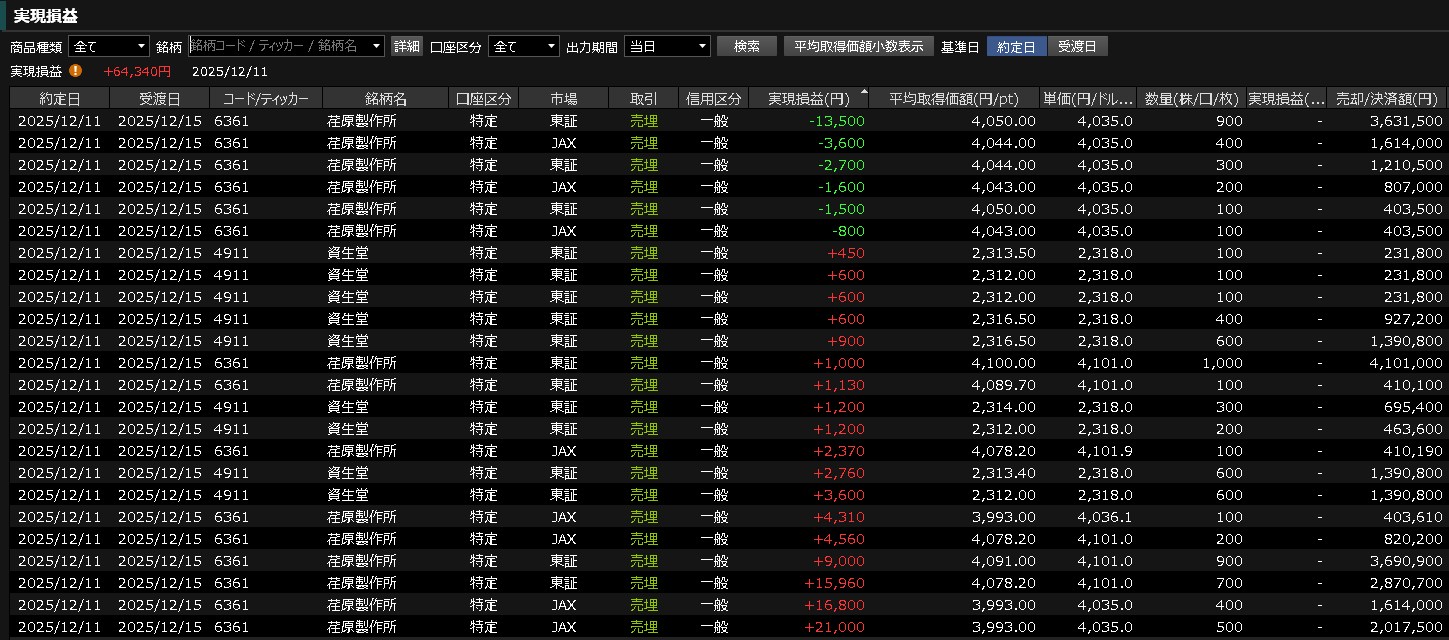The image size is (1449, 640).
Task: Click 売埋 in the +15,960 row
Action: click(x=643, y=583)
